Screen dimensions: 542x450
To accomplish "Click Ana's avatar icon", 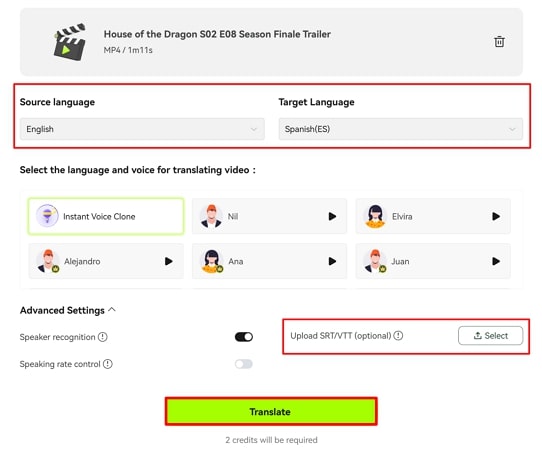I will pos(212,261).
